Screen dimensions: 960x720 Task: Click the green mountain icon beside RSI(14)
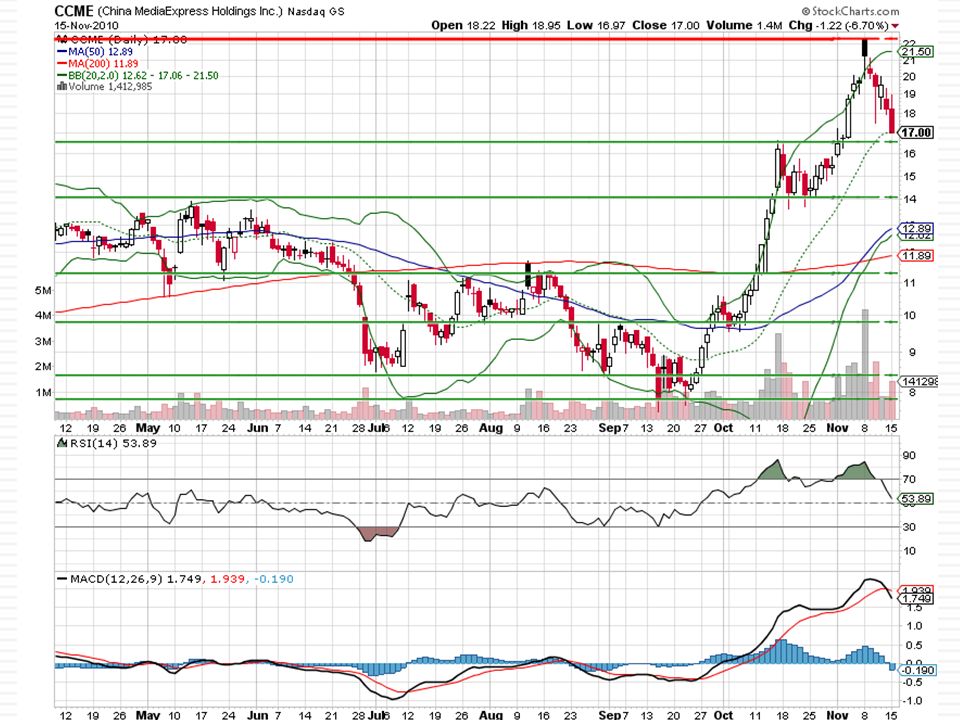61,443
